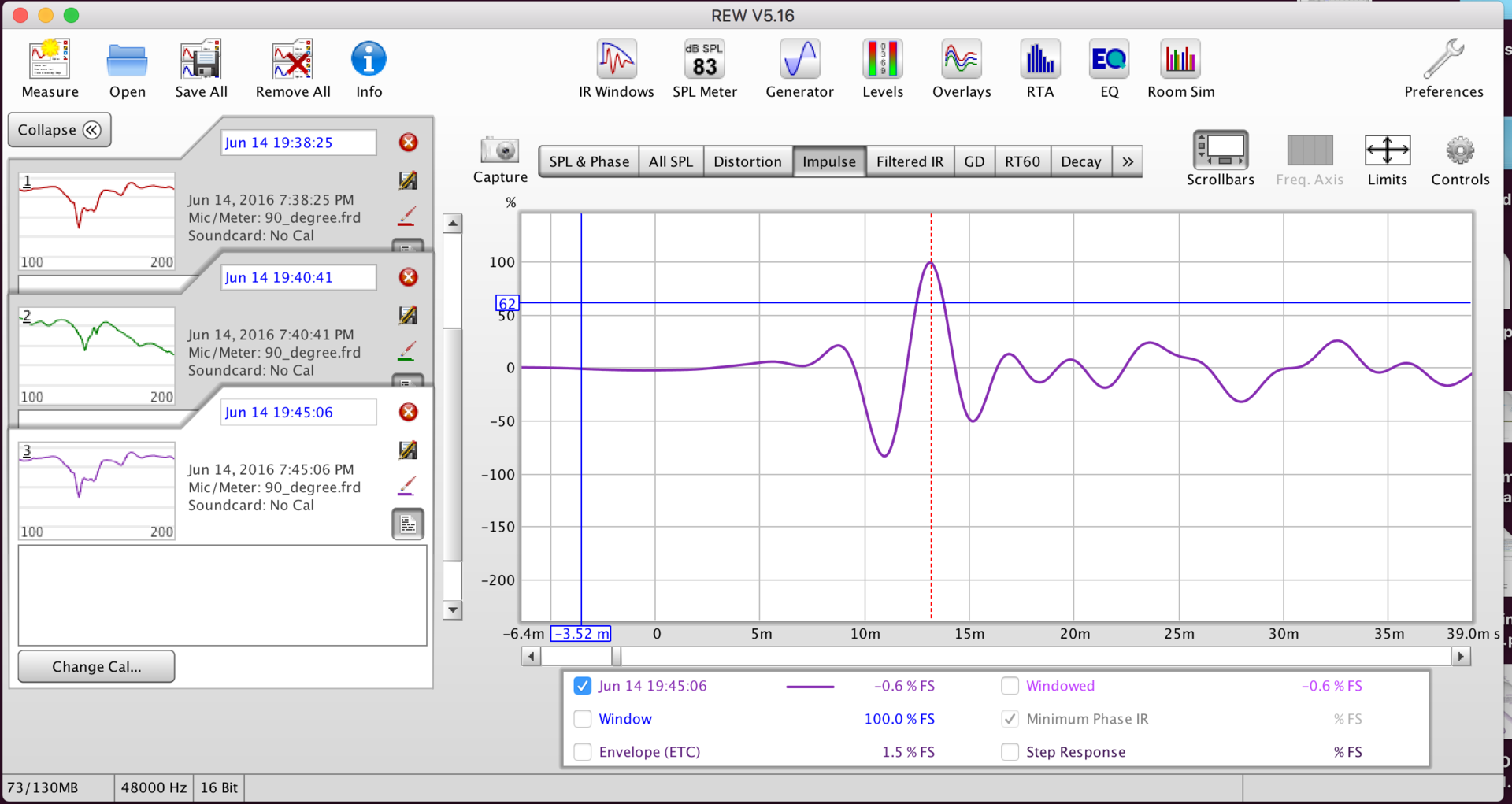Click the Jun 14 19:38:25 name field
Viewport: 1512px width, 804px height.
(298, 143)
